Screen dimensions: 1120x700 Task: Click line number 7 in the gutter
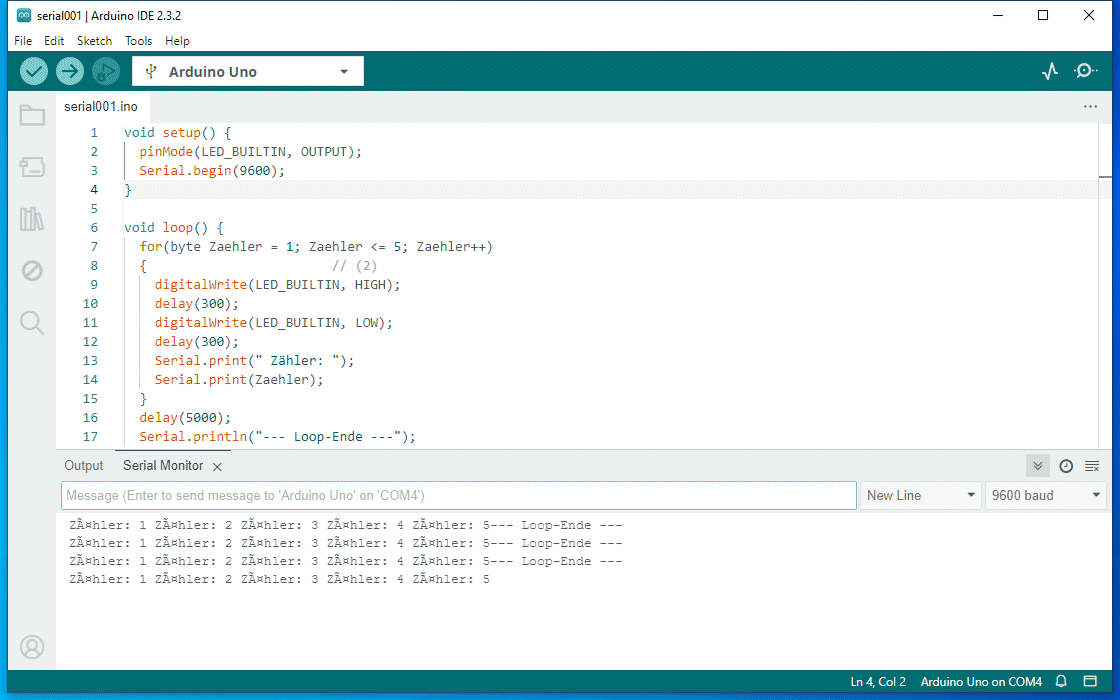pos(94,246)
